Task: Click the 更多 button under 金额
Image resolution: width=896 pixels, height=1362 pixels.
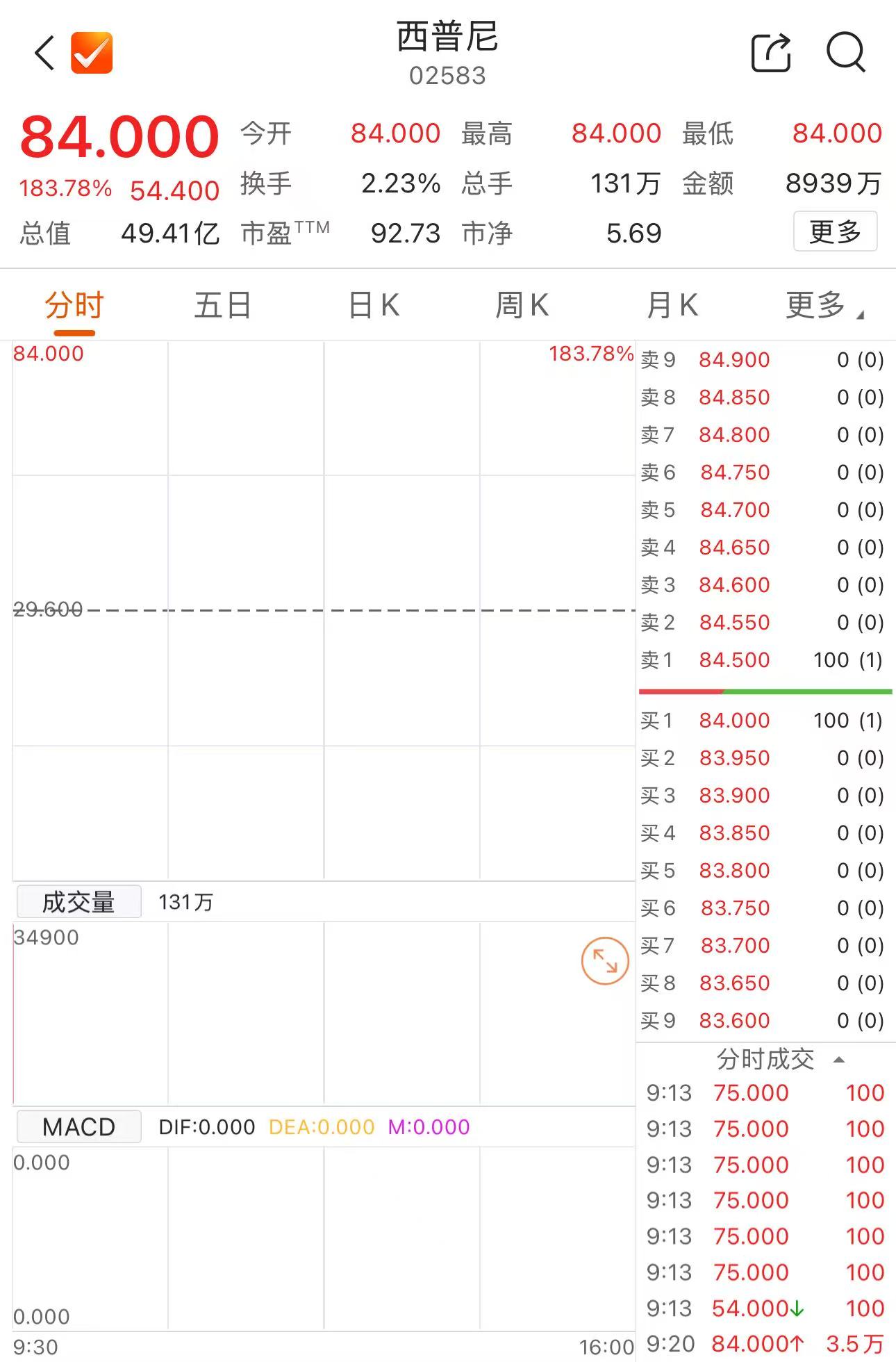Action: (835, 231)
